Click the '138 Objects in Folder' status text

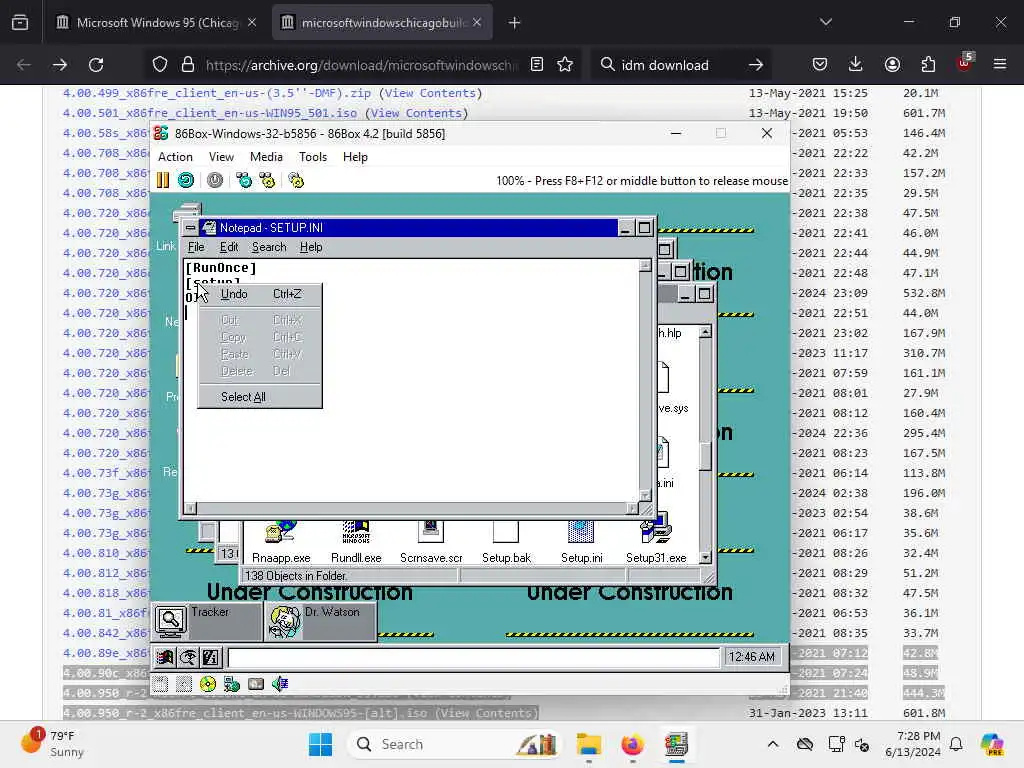coord(296,575)
